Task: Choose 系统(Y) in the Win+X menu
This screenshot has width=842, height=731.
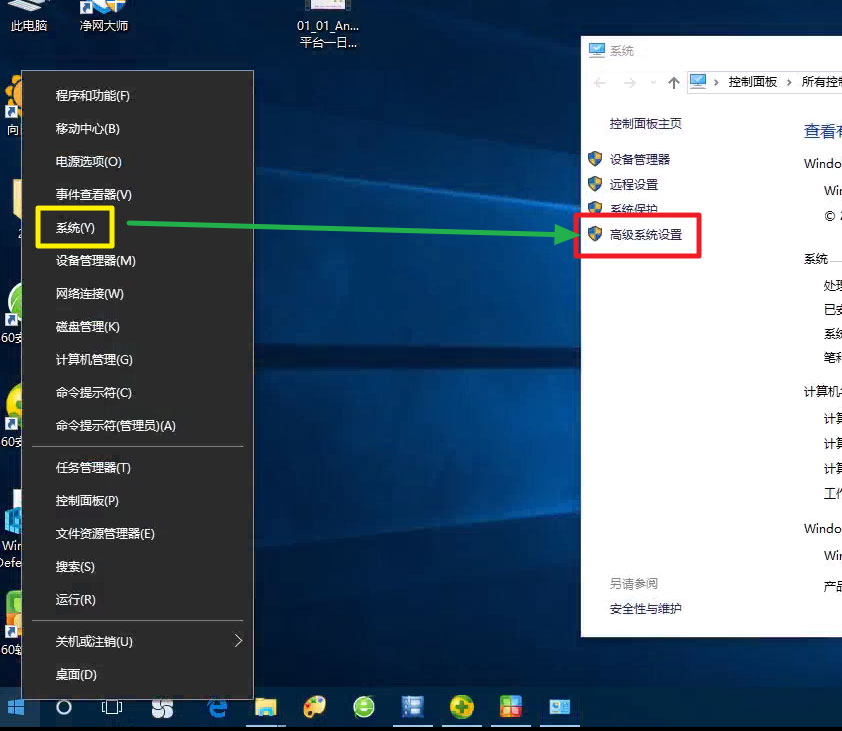Action: tap(75, 228)
